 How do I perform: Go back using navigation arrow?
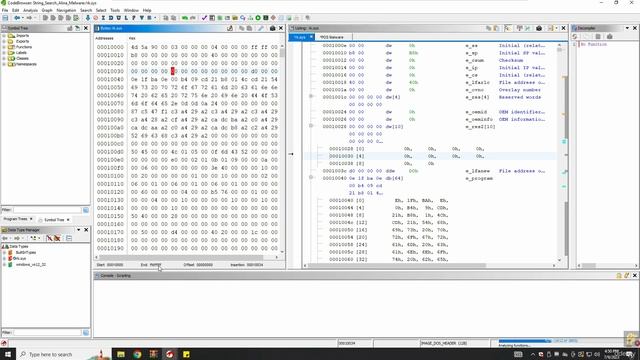click(17, 18)
